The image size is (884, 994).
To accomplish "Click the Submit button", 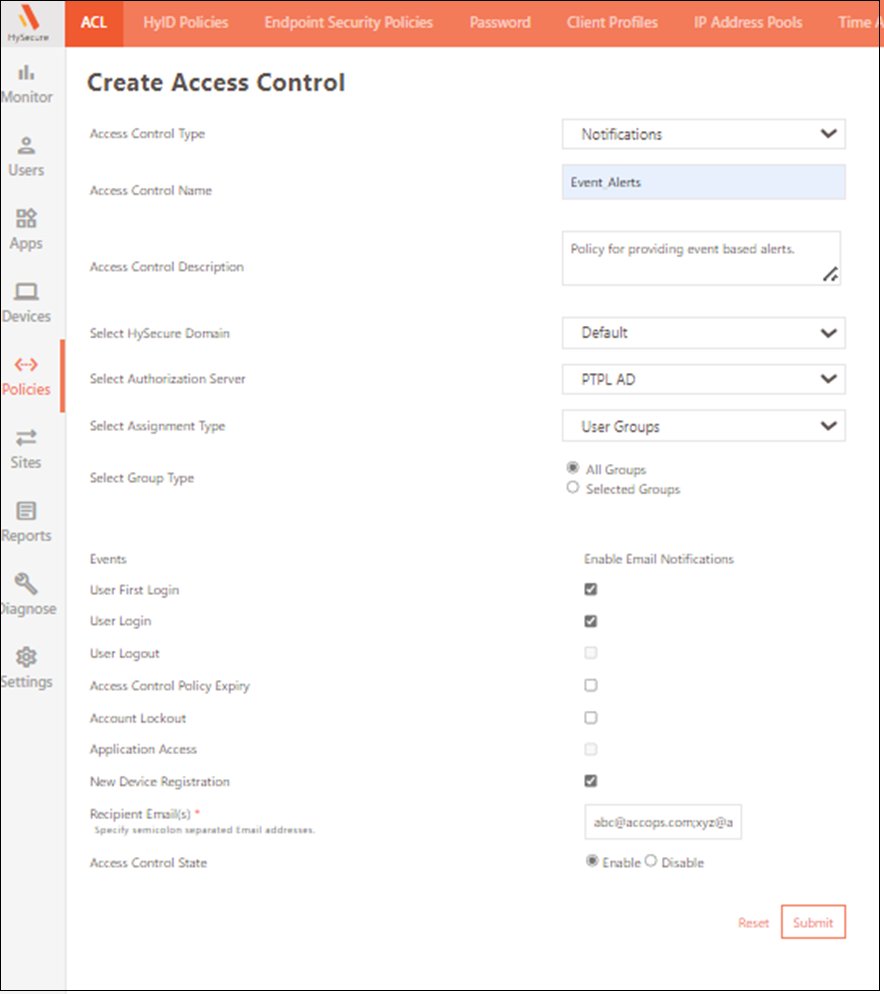I will 812,922.
